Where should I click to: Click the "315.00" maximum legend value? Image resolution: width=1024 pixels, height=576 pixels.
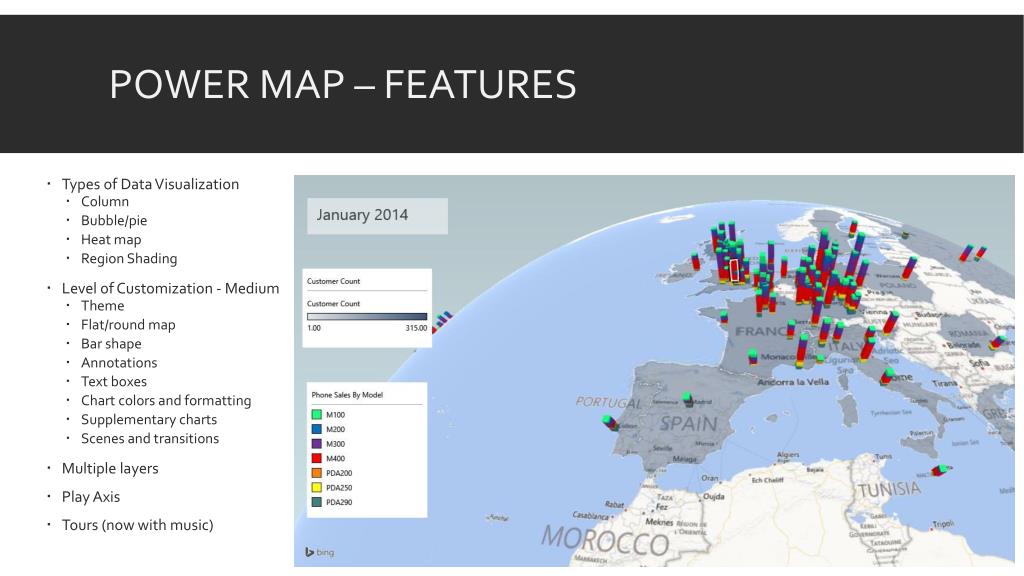[x=416, y=328]
